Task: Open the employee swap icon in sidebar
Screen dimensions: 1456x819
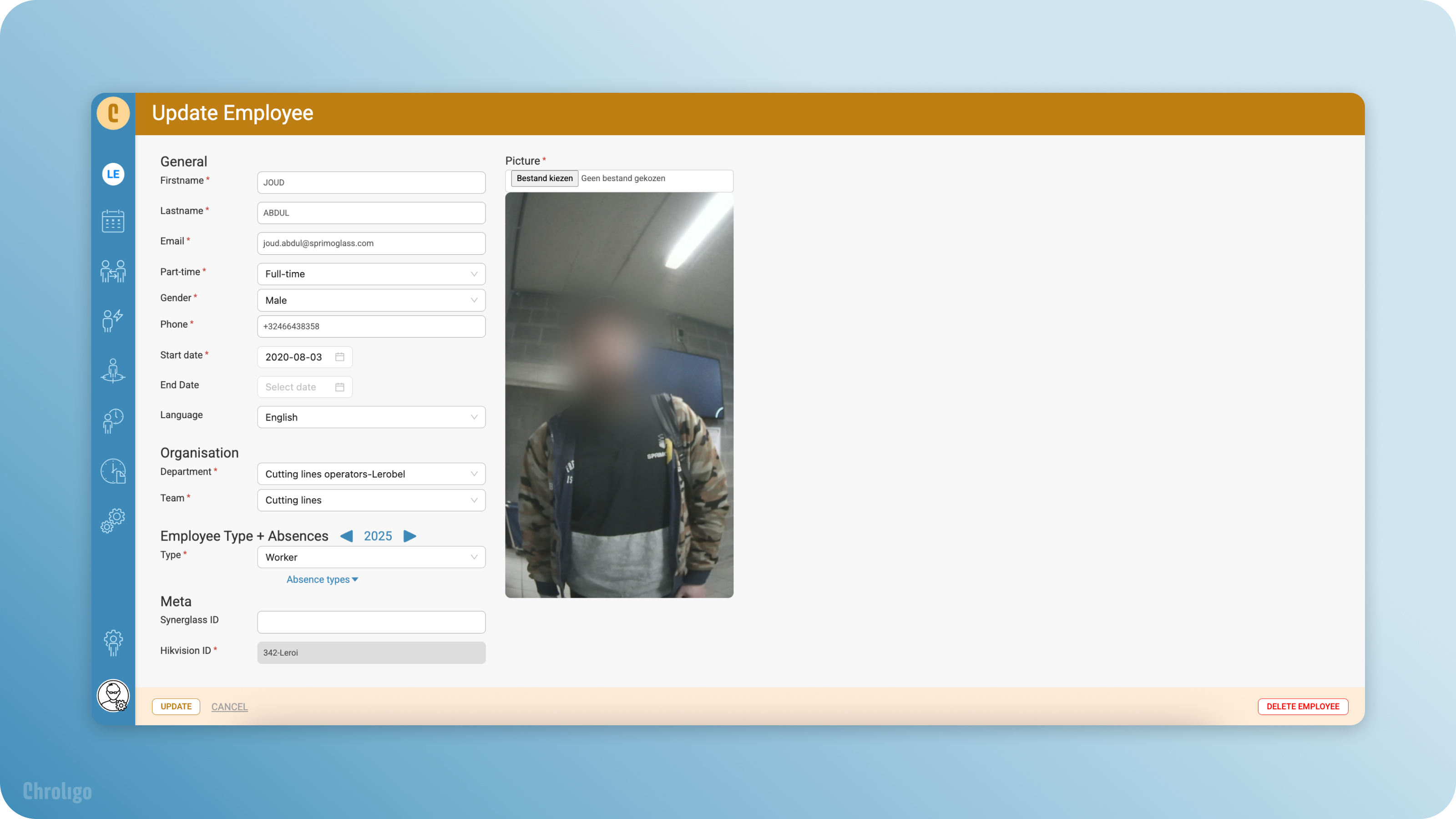Action: click(x=113, y=271)
